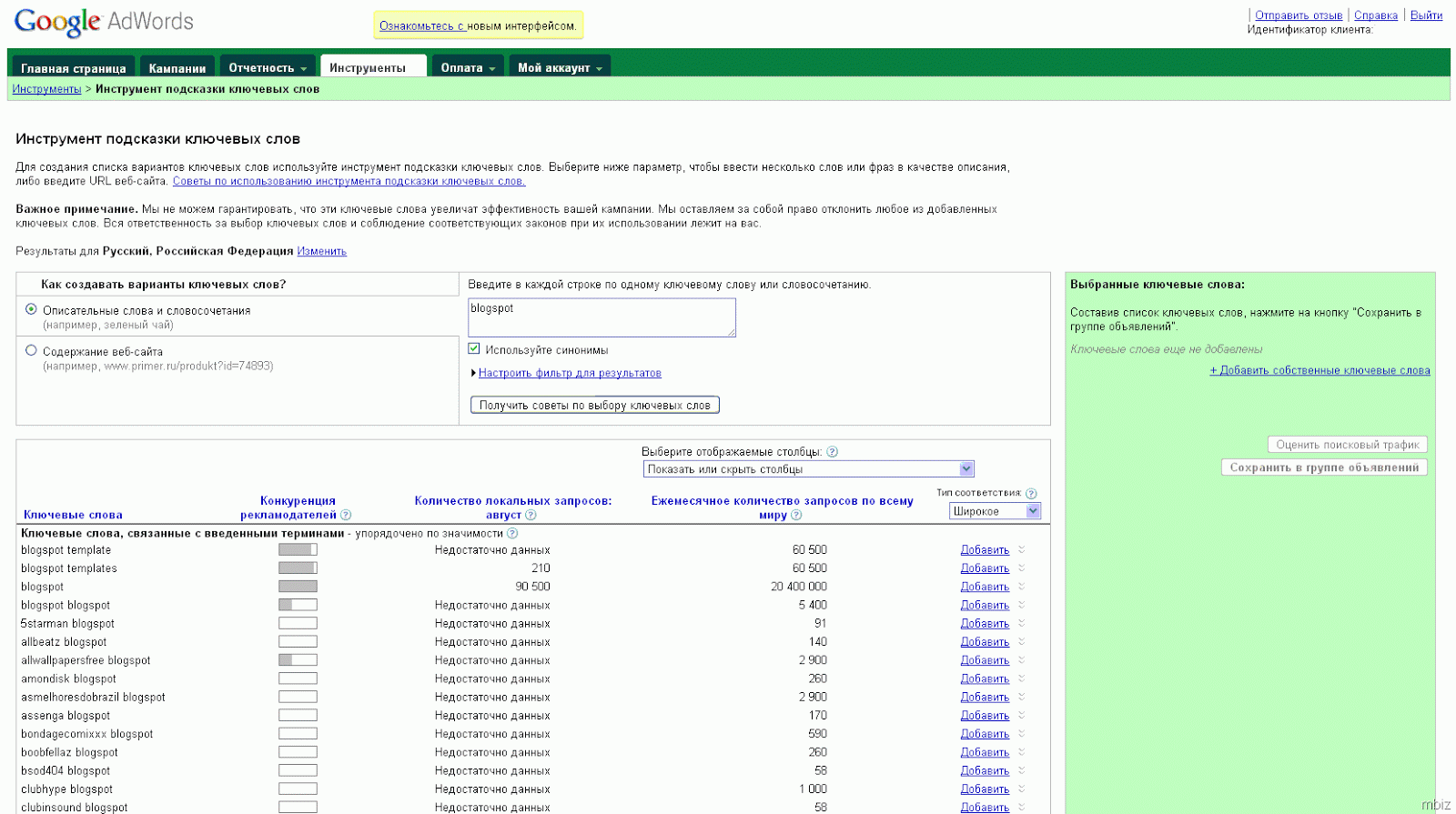The height and width of the screenshot is (814, 1456).
Task: Click Добавить for asmelhoresdobrazil blogspot row
Action: 985,697
